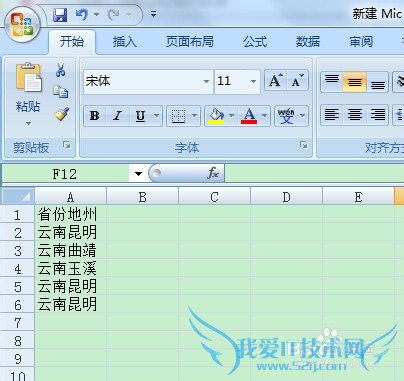Customize the Quick Access Toolbar
Viewport: 404px width, 381px height.
(x=153, y=14)
